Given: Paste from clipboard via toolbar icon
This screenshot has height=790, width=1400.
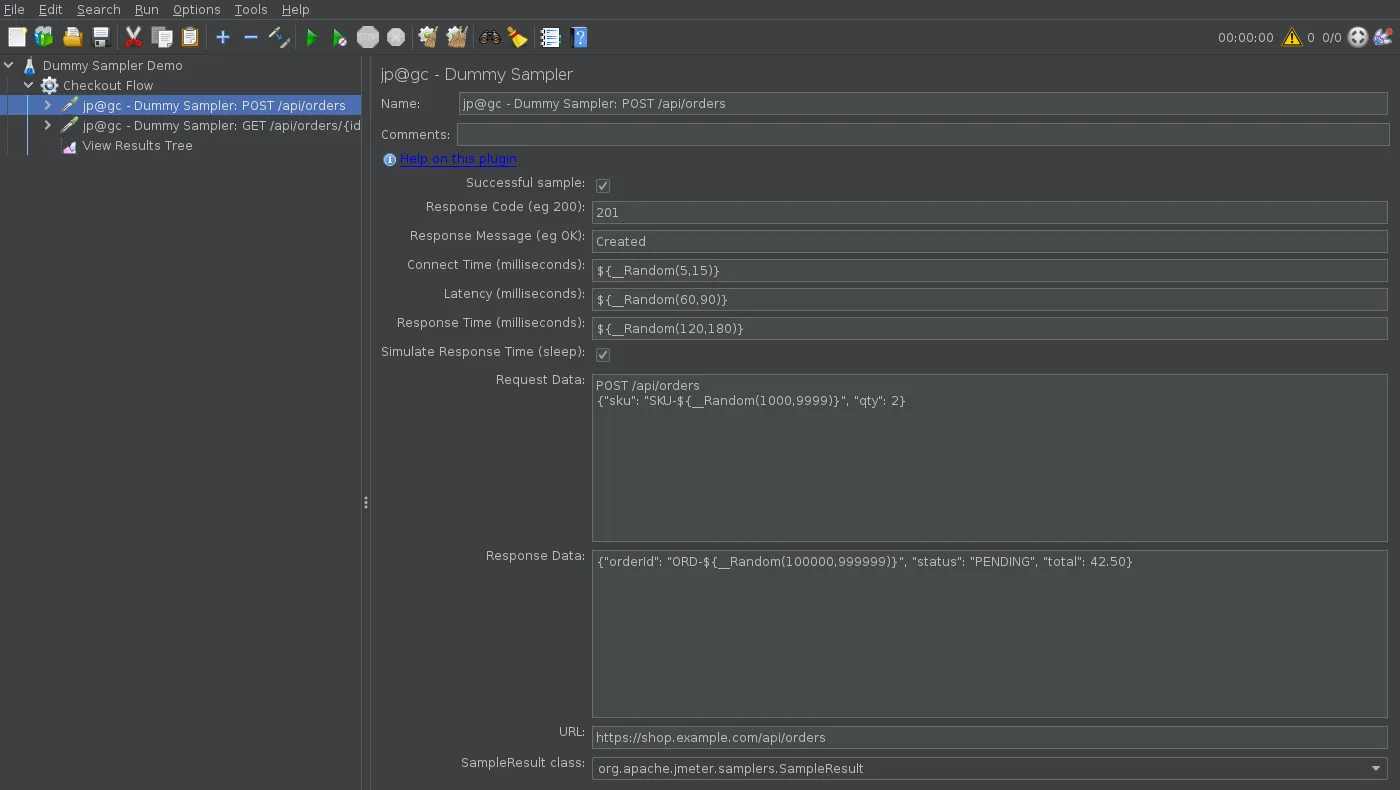Looking at the screenshot, I should tap(190, 37).
